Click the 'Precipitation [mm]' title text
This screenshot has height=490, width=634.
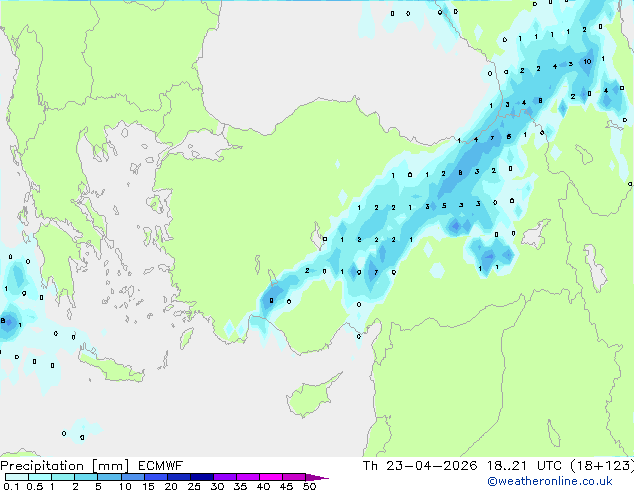point(64,466)
